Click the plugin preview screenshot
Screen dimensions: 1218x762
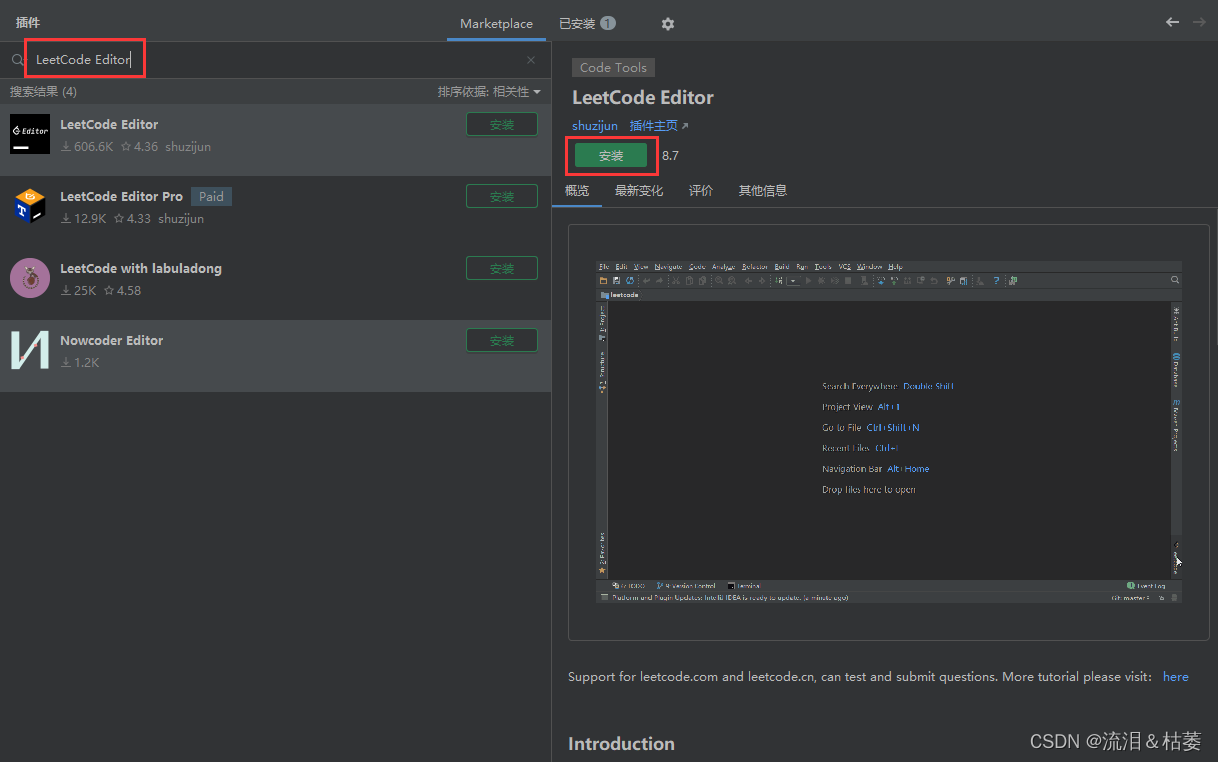[889, 432]
